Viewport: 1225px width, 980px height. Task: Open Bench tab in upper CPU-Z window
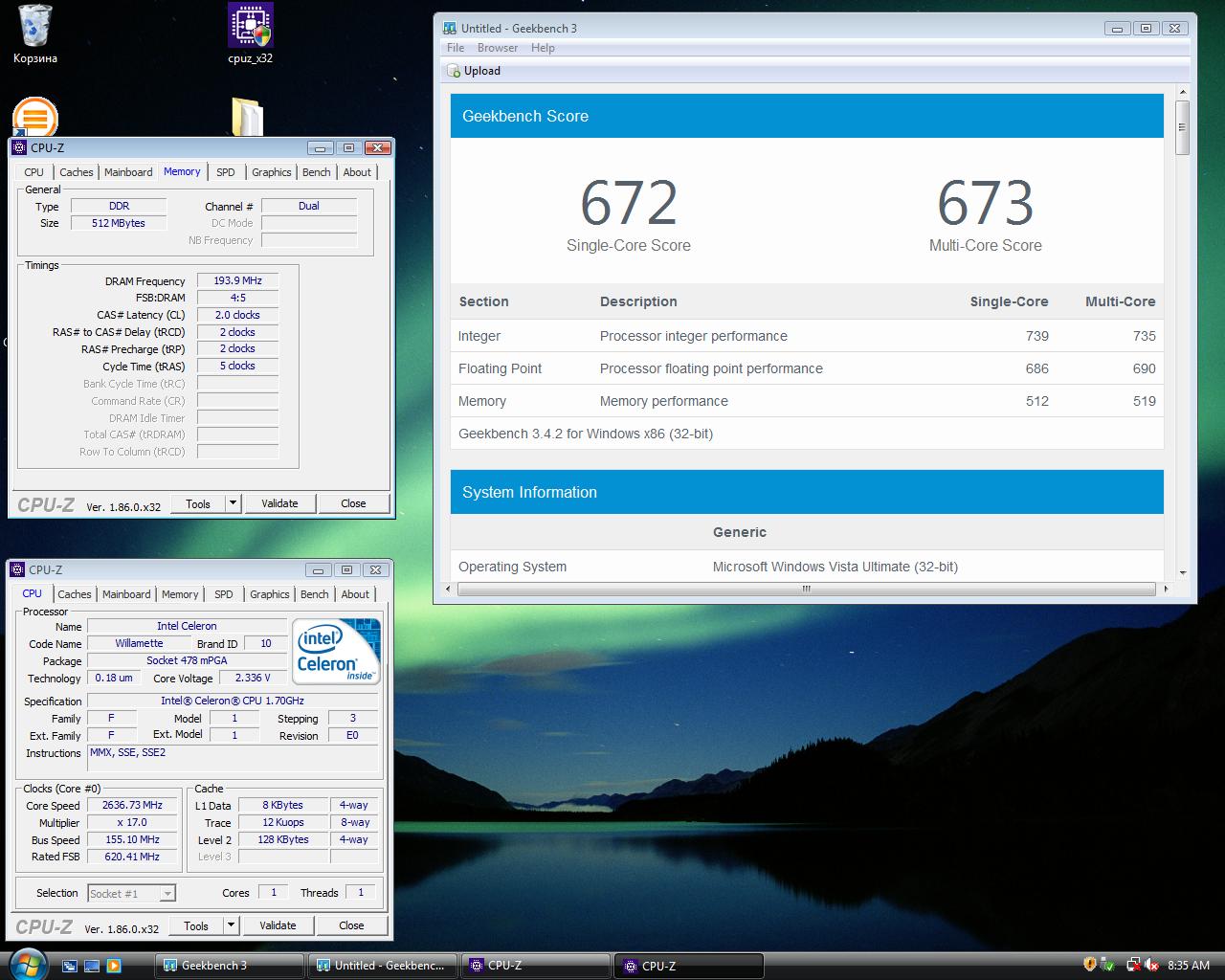point(317,172)
